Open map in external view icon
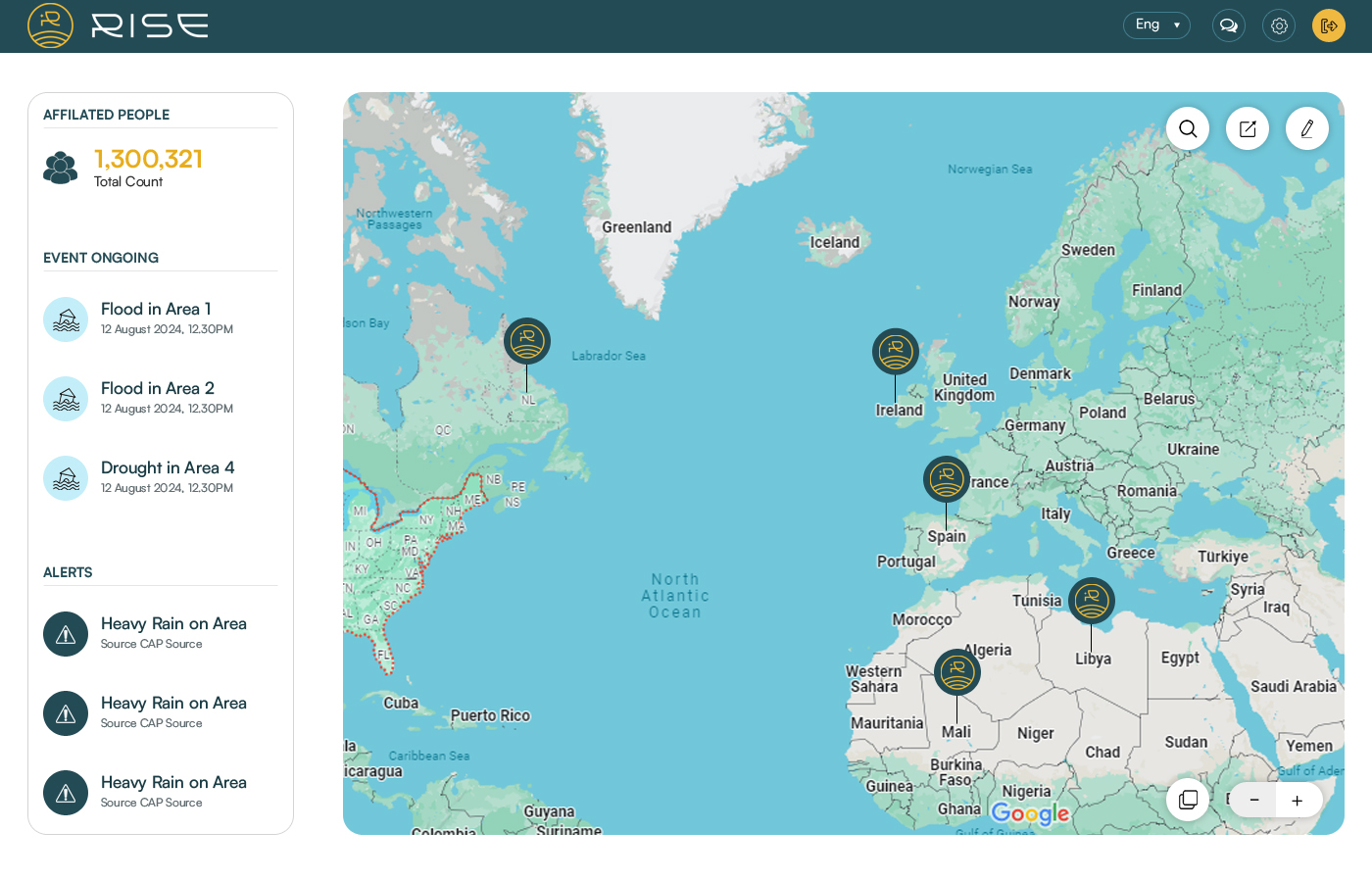Viewport: 1372px width, 880px height. point(1248,128)
